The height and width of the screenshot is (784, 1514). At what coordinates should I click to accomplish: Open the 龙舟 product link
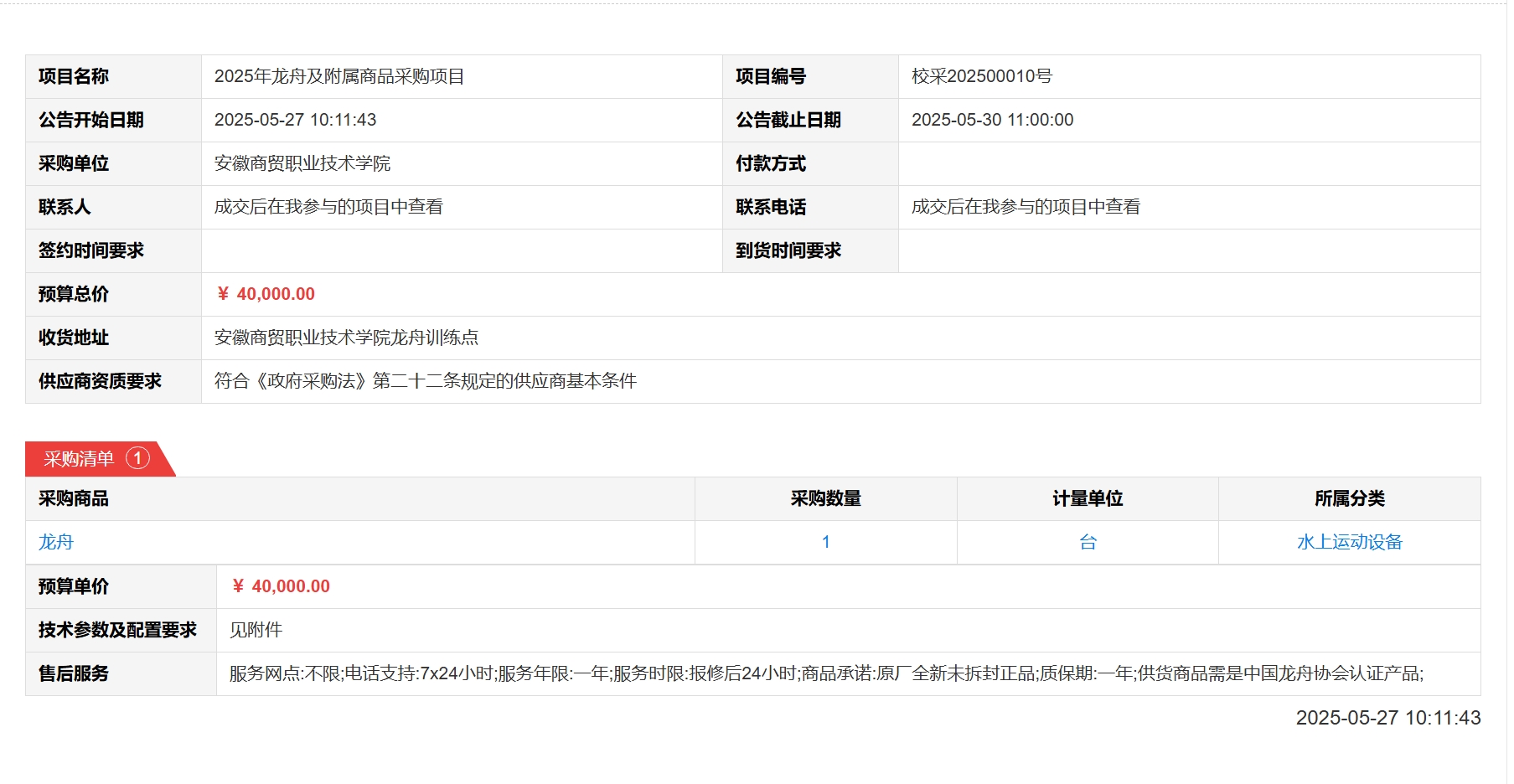tap(56, 542)
